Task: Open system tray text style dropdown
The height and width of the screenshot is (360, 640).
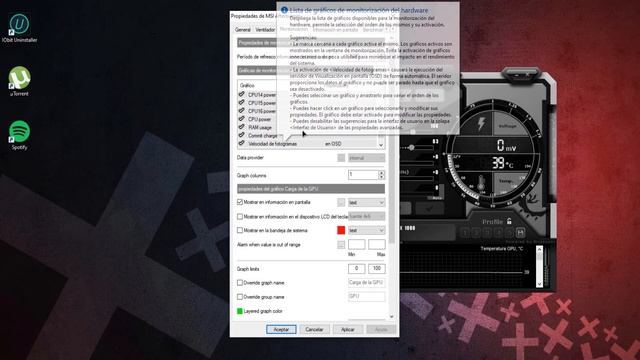Action: click(x=366, y=231)
